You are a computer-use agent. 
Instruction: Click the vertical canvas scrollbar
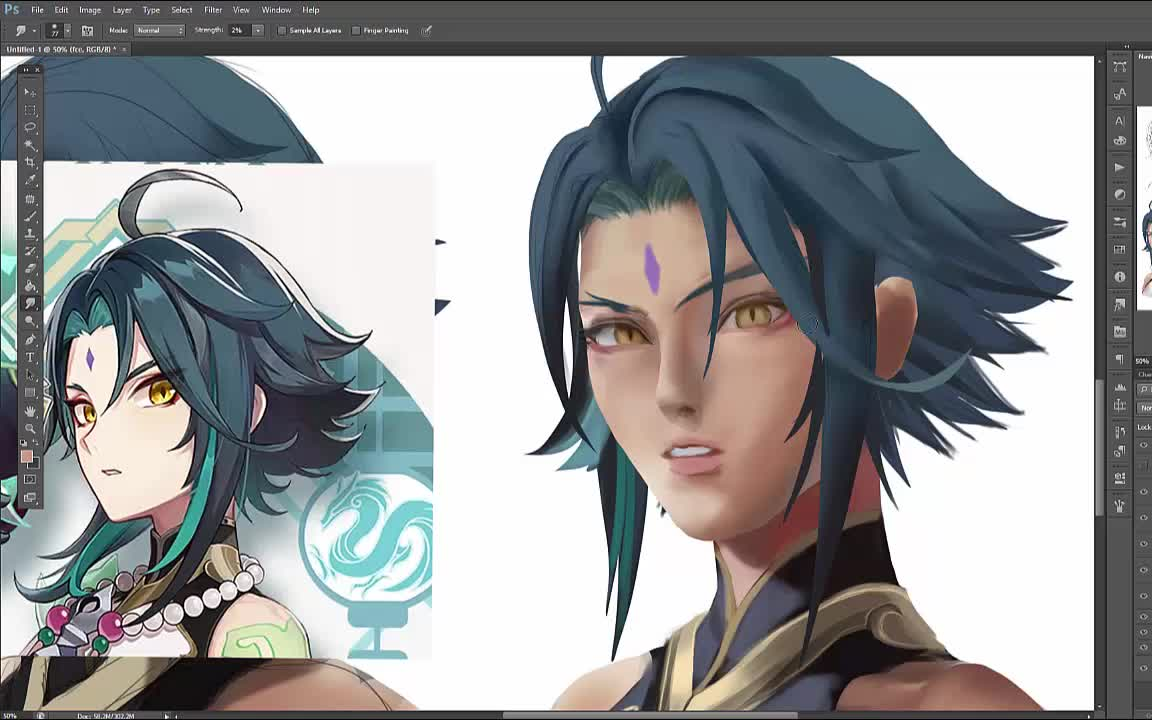[1099, 448]
